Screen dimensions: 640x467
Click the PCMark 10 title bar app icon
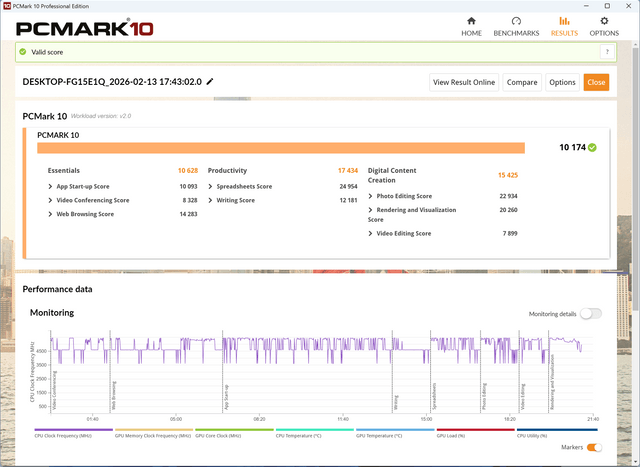click(7, 6)
